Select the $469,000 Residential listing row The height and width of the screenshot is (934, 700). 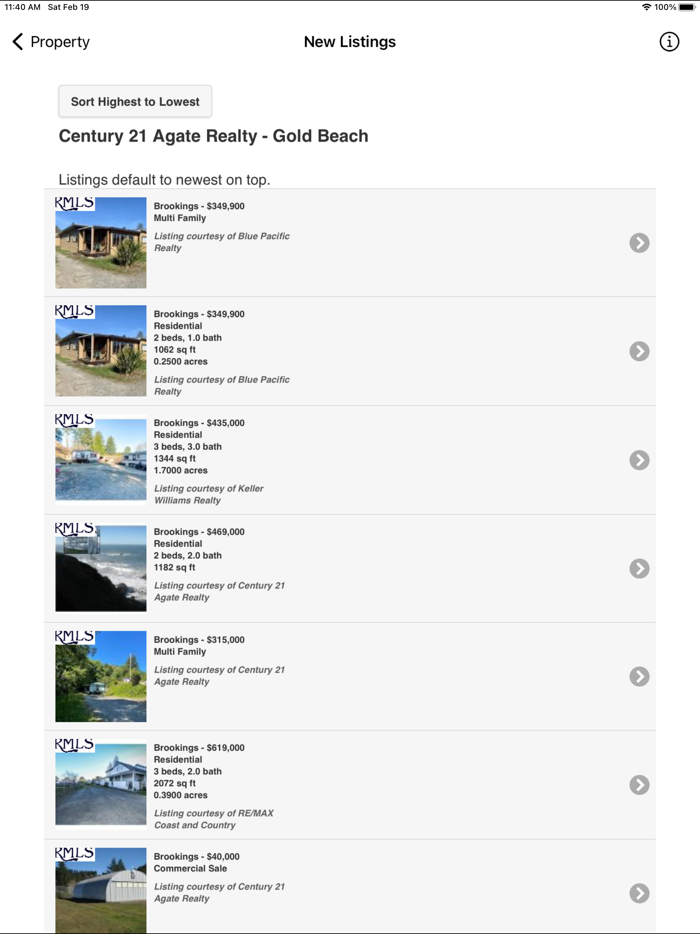pos(350,567)
